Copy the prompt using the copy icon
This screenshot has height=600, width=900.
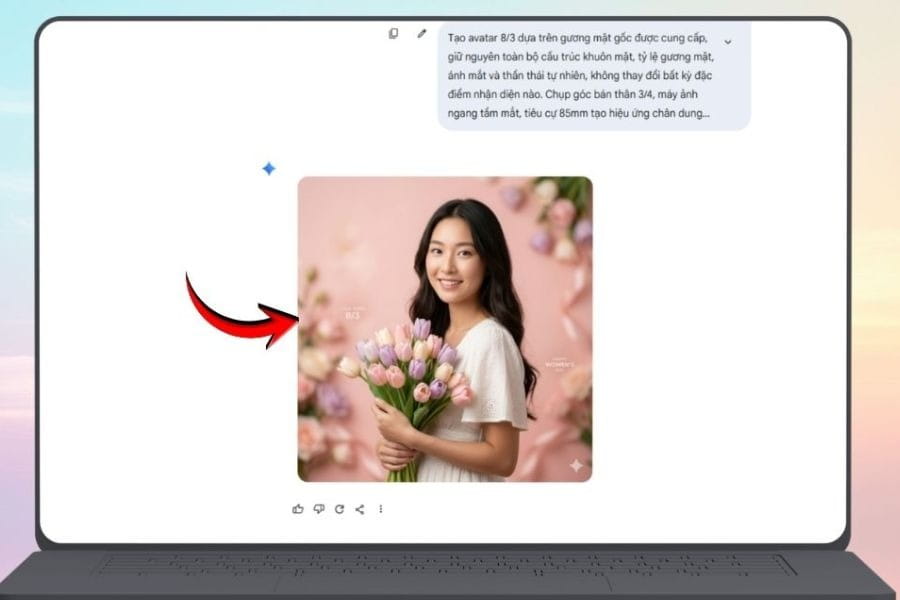point(393,33)
